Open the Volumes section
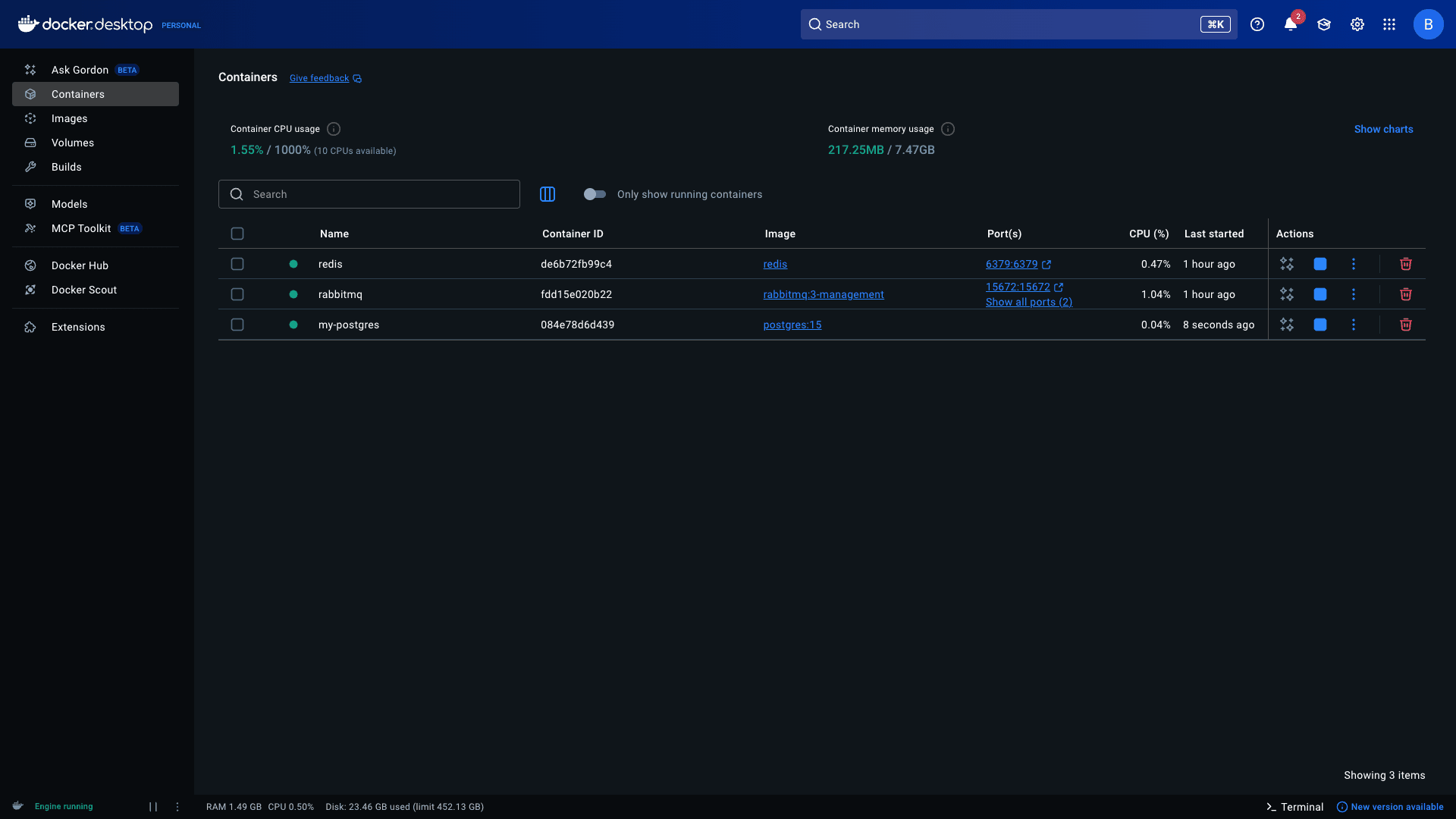The height and width of the screenshot is (819, 1456). tap(73, 143)
